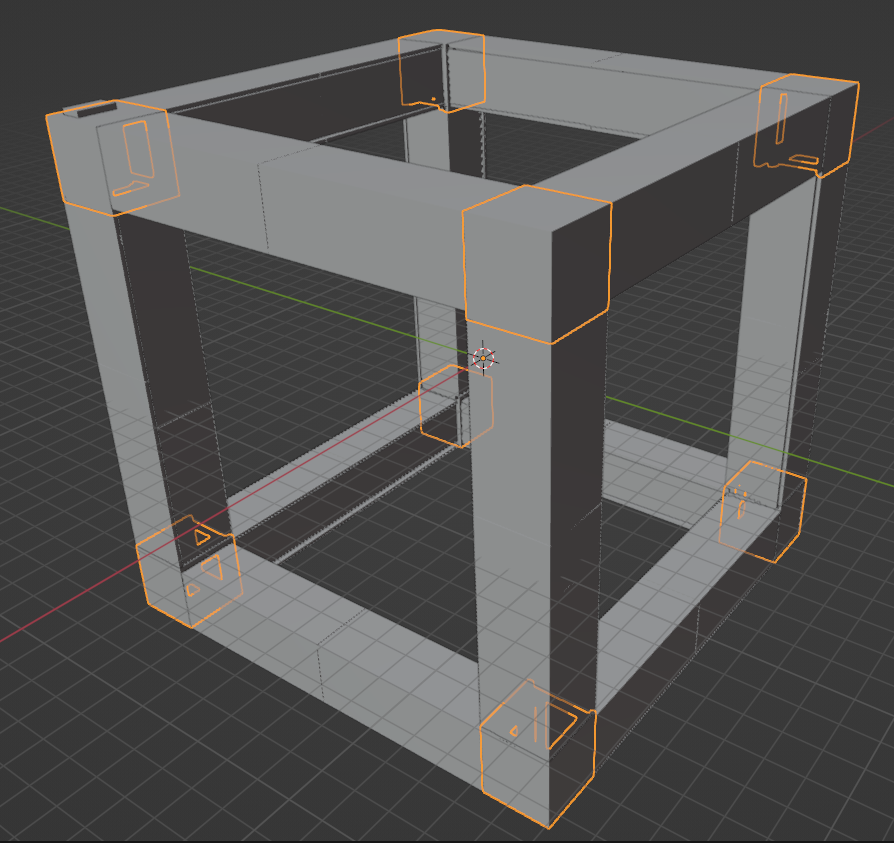Select rear bottom corner block beneath 3D cursor
This screenshot has height=843, width=894.
456,406
